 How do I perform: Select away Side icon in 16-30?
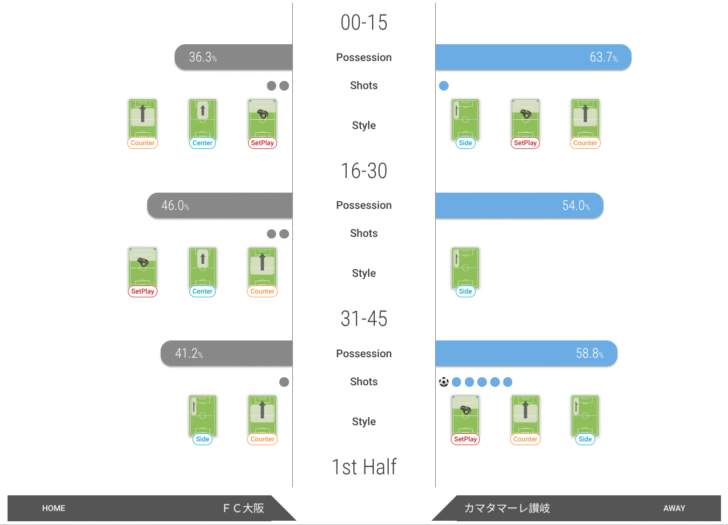click(465, 272)
